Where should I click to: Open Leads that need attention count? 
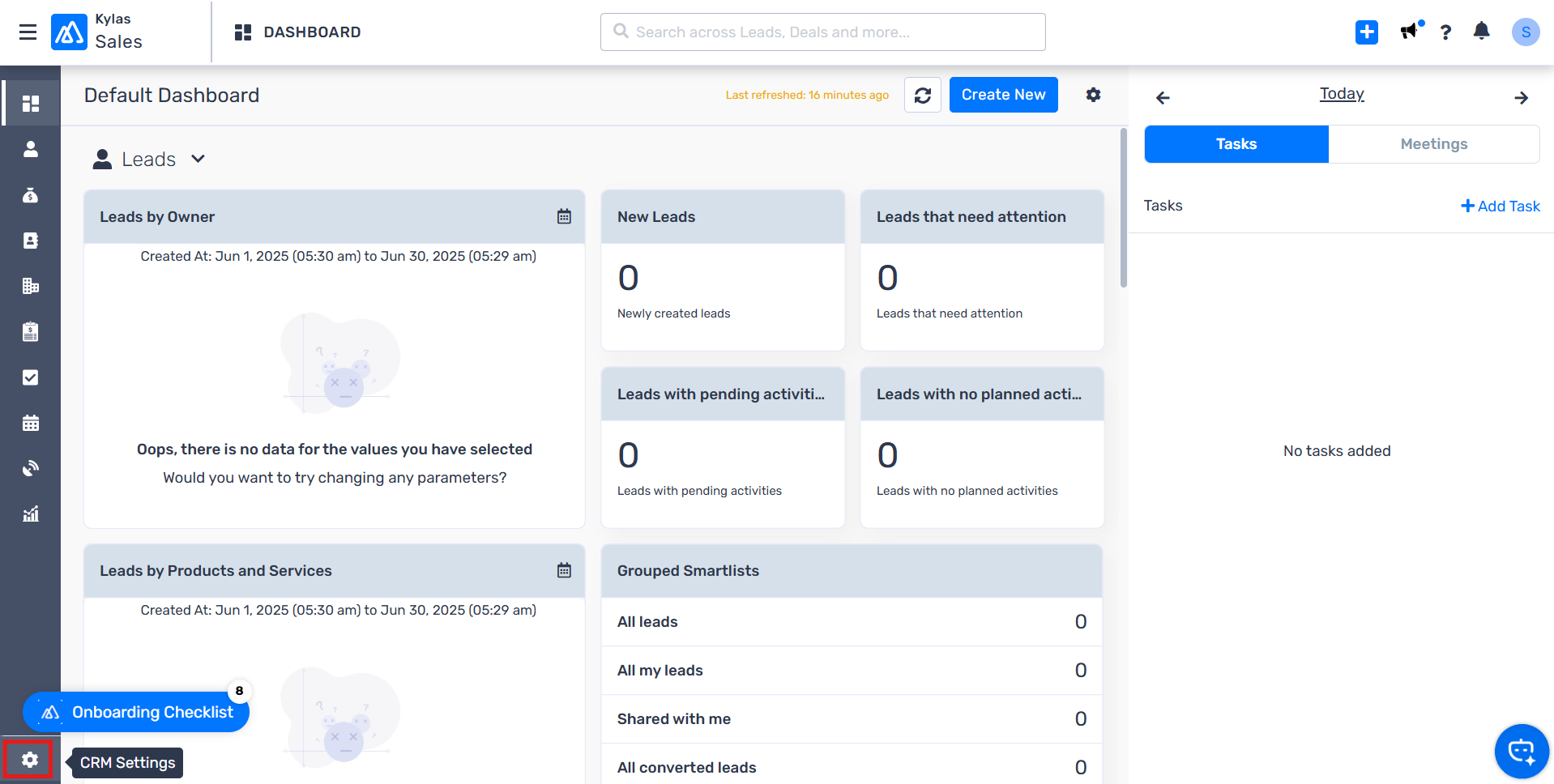pyautogui.click(x=887, y=279)
